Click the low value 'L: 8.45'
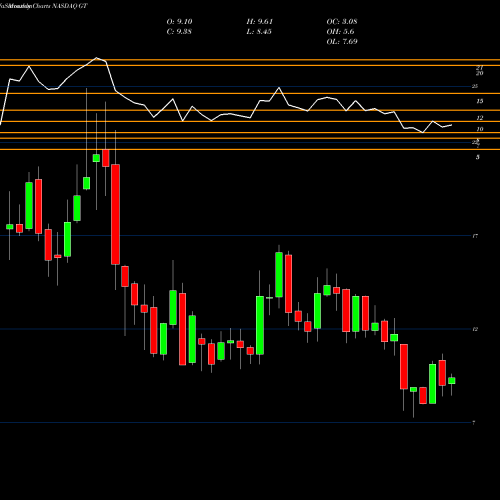Screen dimensions: 500x500 click(259, 32)
